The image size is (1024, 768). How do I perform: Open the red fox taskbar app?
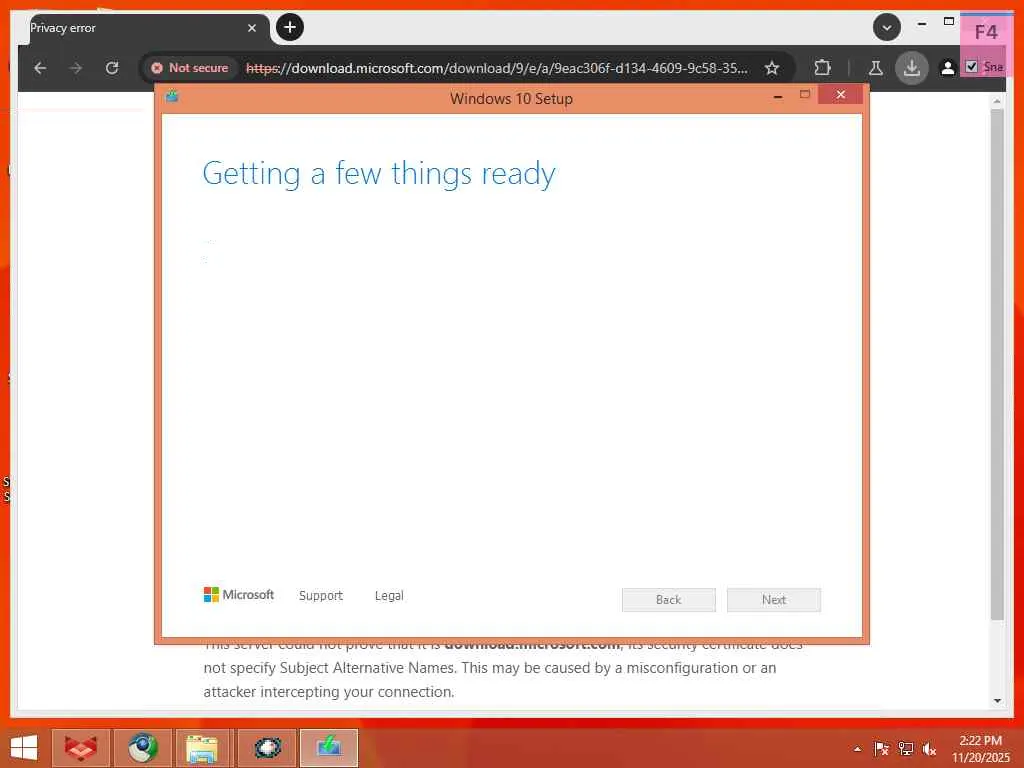click(x=81, y=748)
